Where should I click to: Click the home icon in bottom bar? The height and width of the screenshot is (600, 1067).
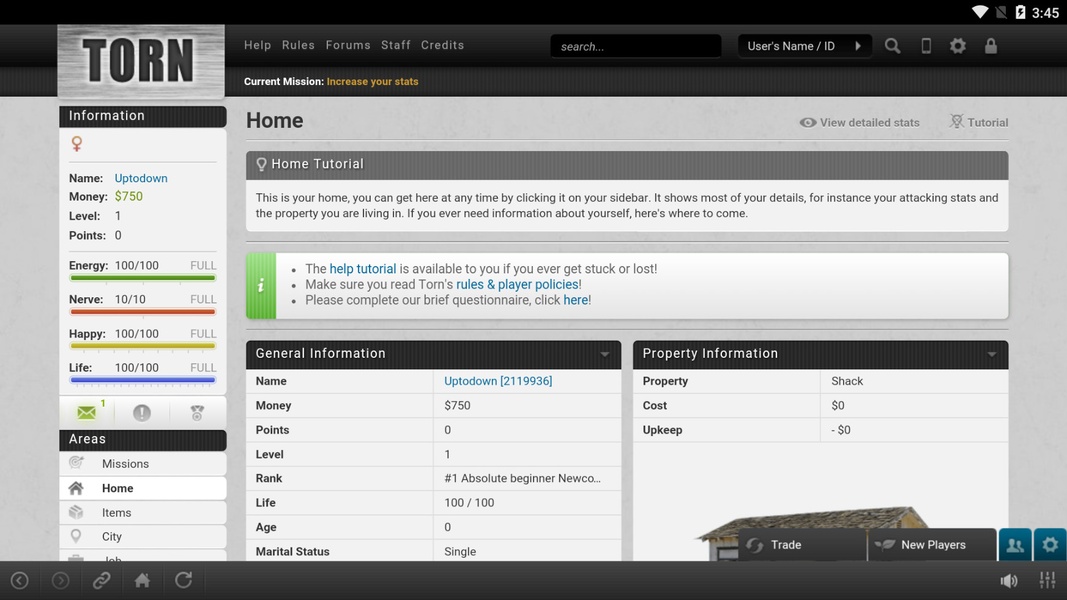[142, 580]
